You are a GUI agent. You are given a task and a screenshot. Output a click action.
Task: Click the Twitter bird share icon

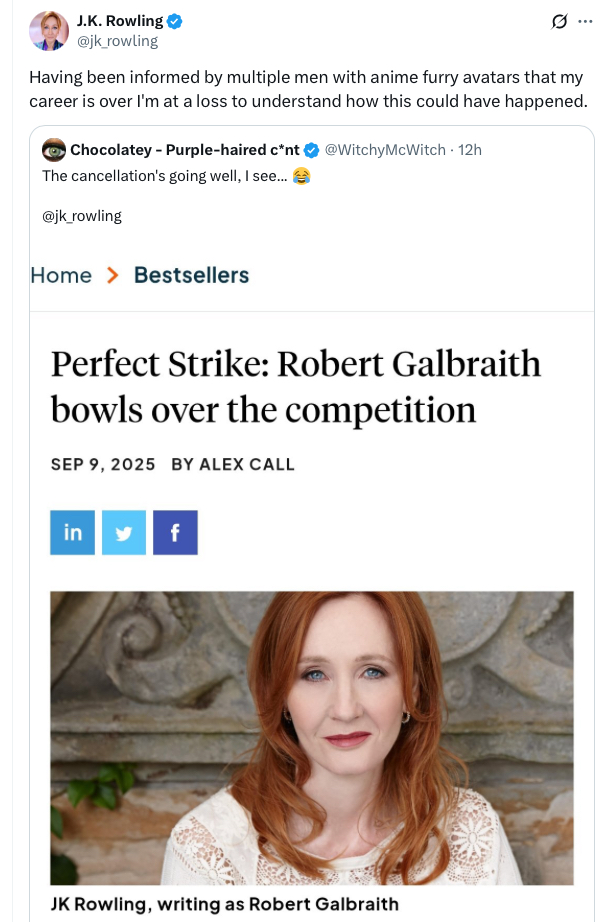pos(124,532)
